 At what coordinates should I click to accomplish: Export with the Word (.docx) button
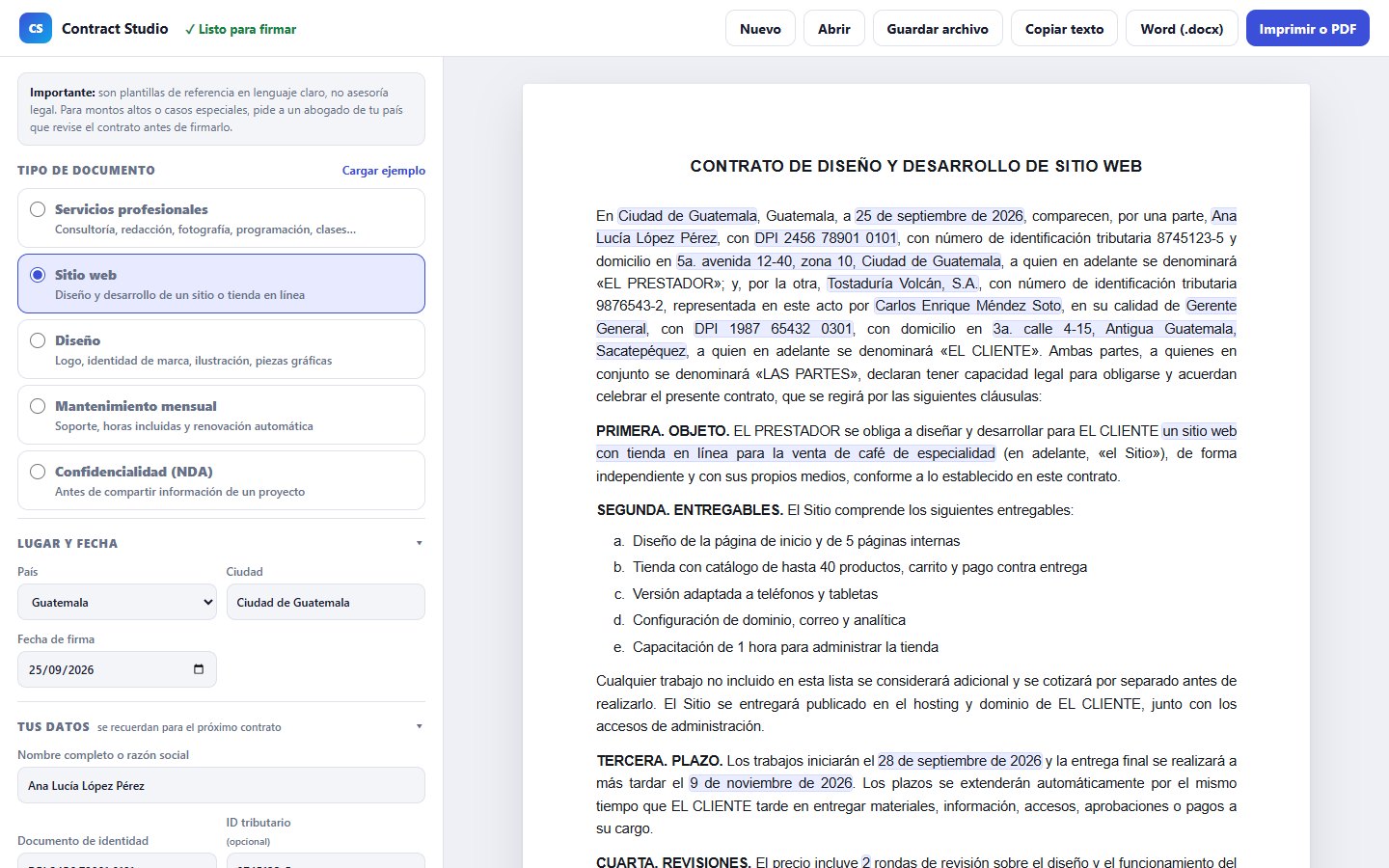click(1182, 29)
